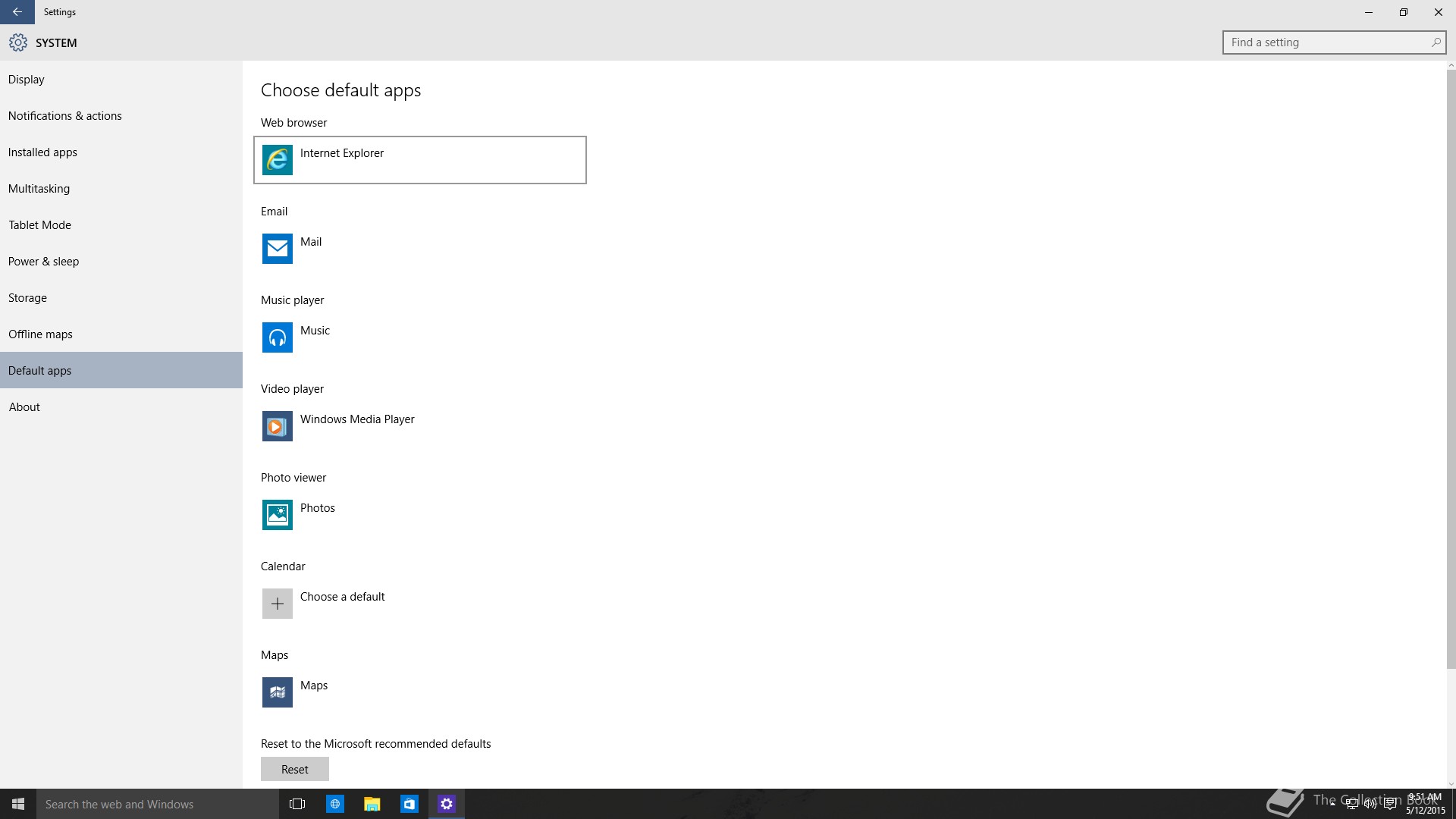Click the SYSTEM gear icon

[x=18, y=42]
